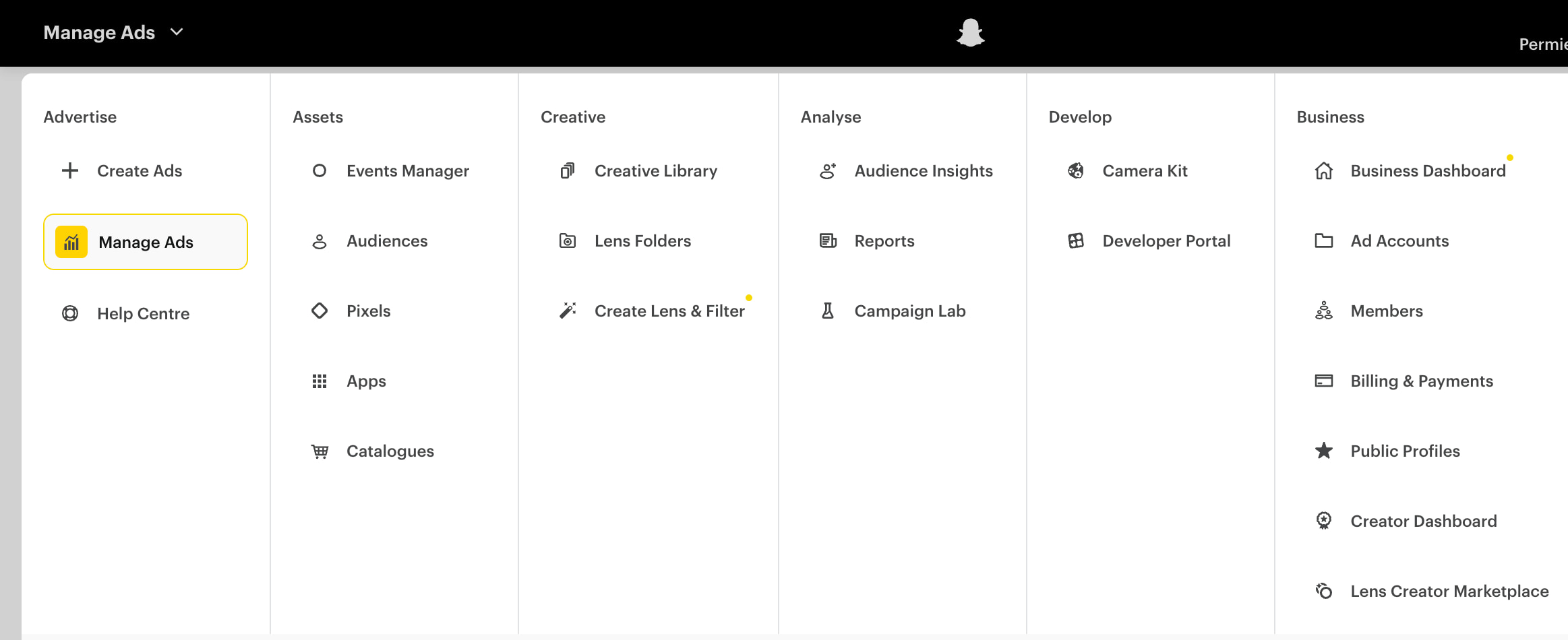1568x640 pixels.
Task: Open Developer Portal under Develop
Action: 1166,241
